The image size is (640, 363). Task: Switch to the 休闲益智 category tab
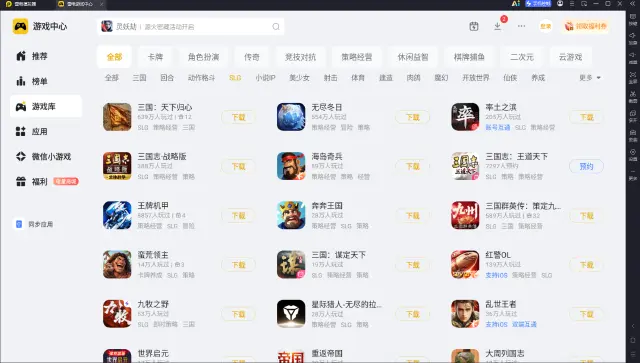pyautogui.click(x=413, y=57)
